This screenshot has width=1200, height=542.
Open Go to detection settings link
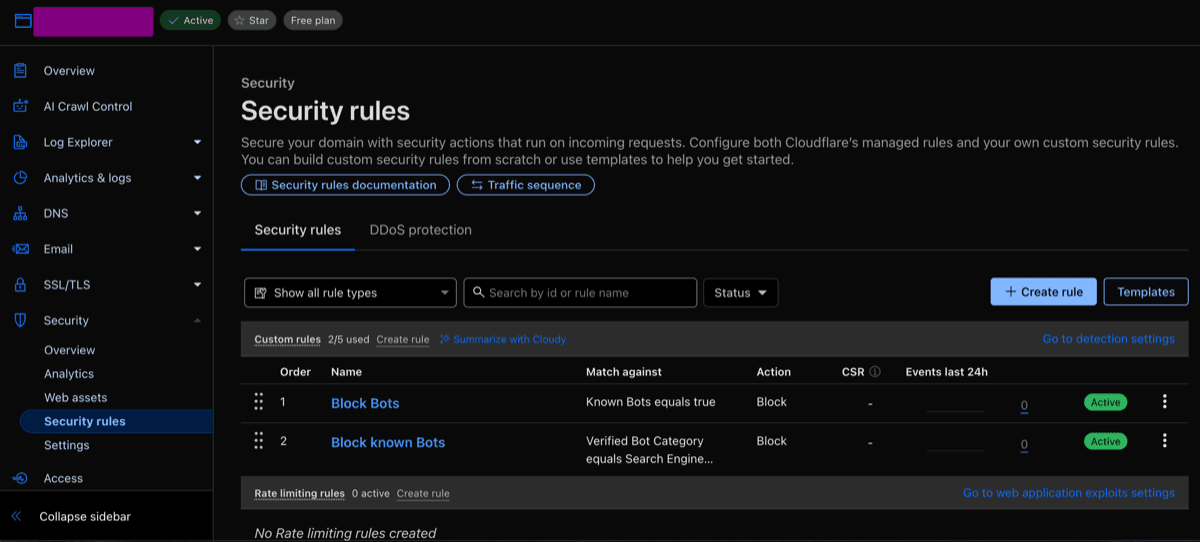tap(1108, 339)
